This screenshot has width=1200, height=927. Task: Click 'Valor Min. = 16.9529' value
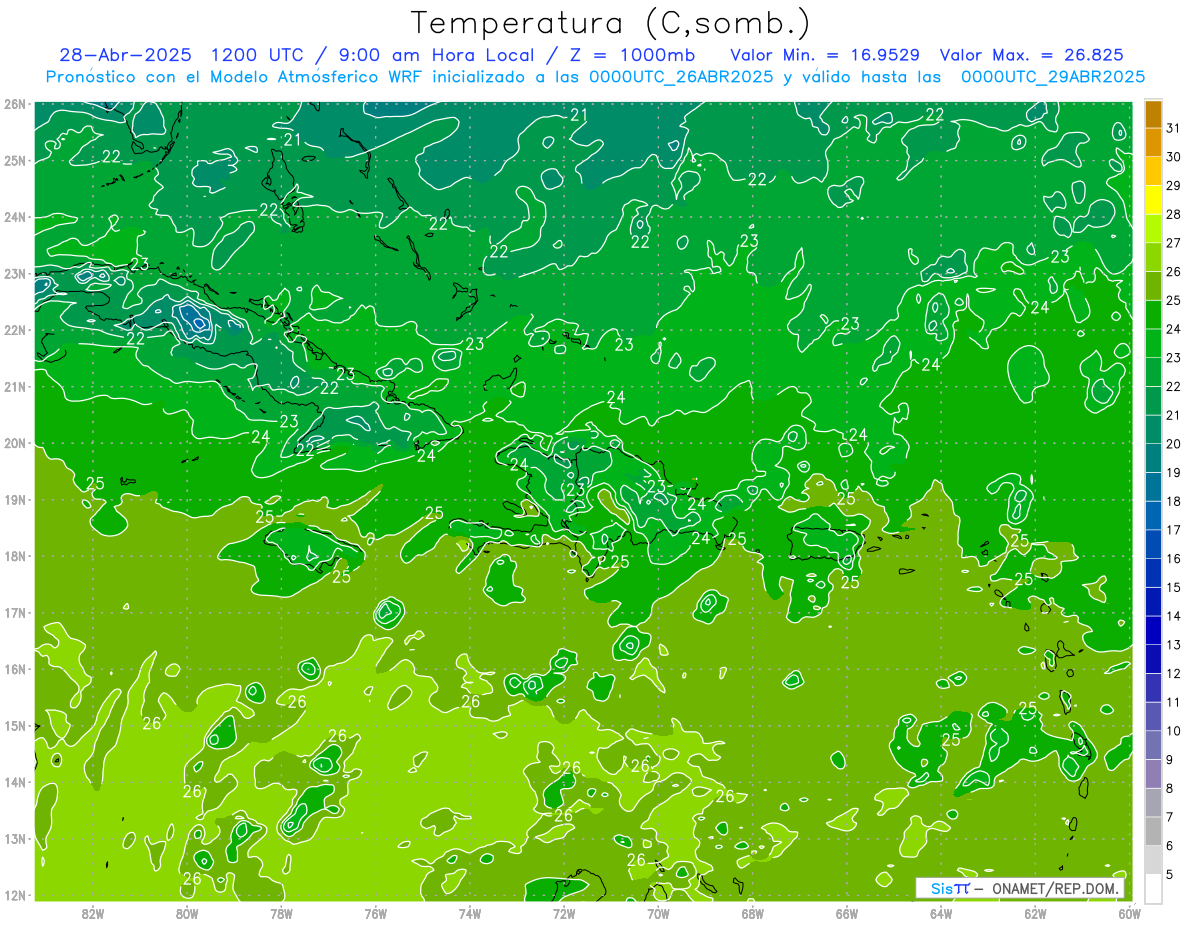coord(825,55)
